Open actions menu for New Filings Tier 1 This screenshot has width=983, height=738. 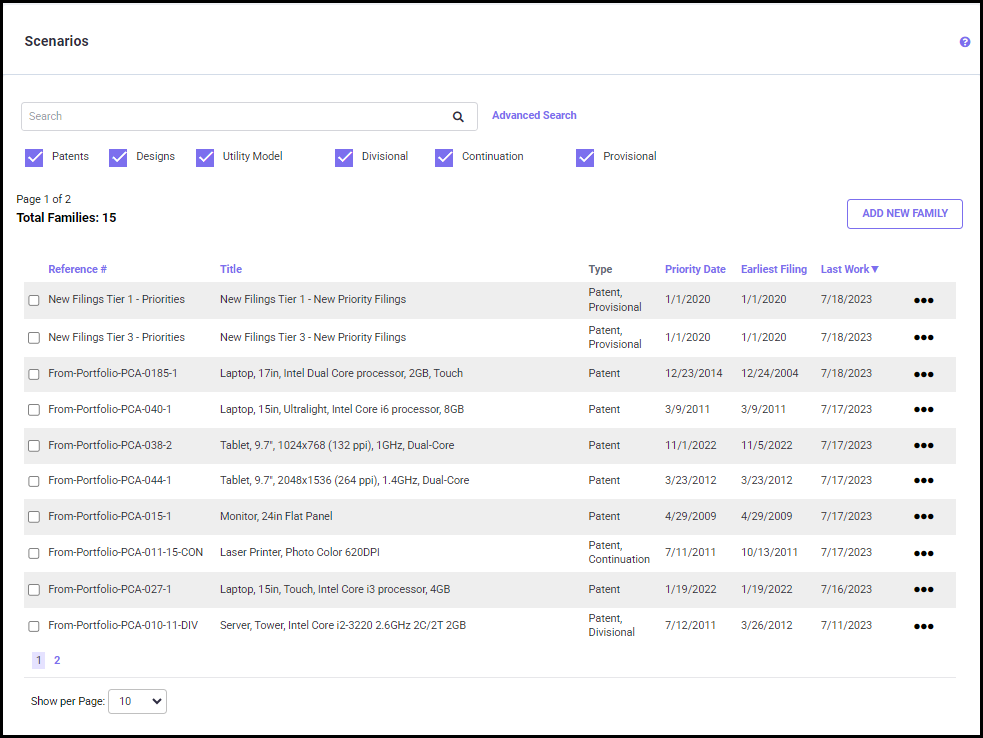(923, 300)
